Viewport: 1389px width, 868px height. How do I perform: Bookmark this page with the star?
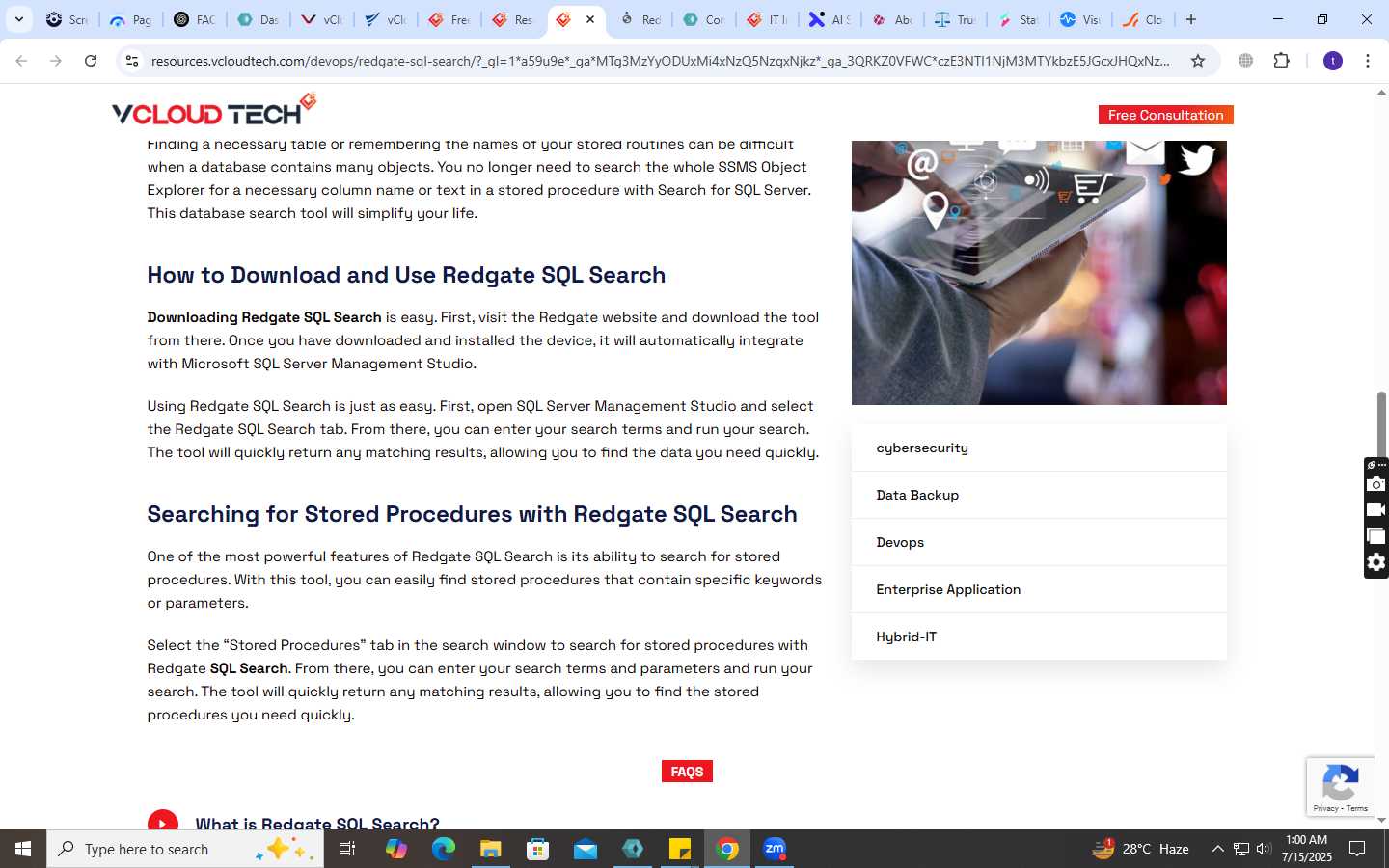point(1198,61)
